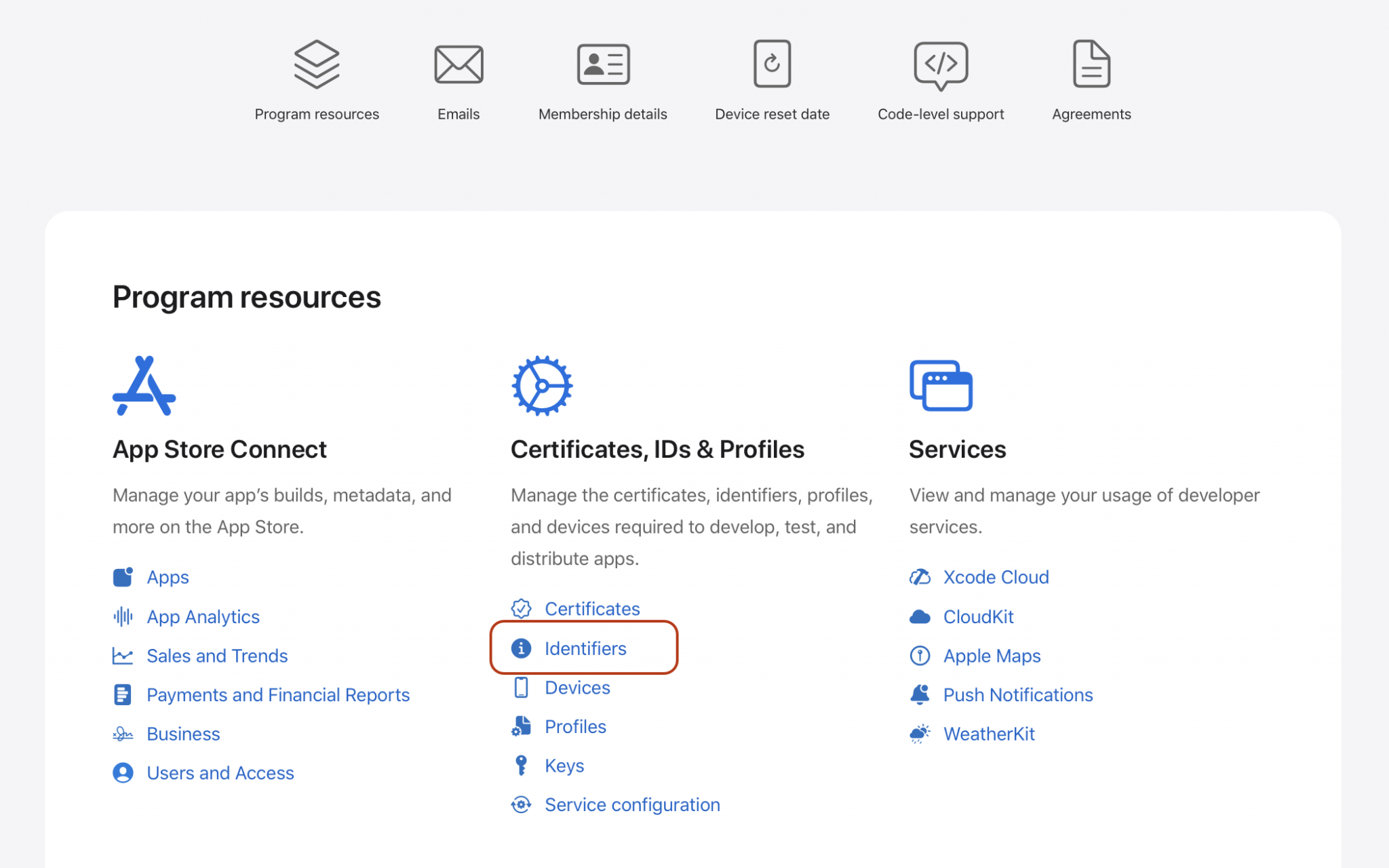
Task: Click the Certificates, IDs & Profiles gear icon
Action: [541, 385]
